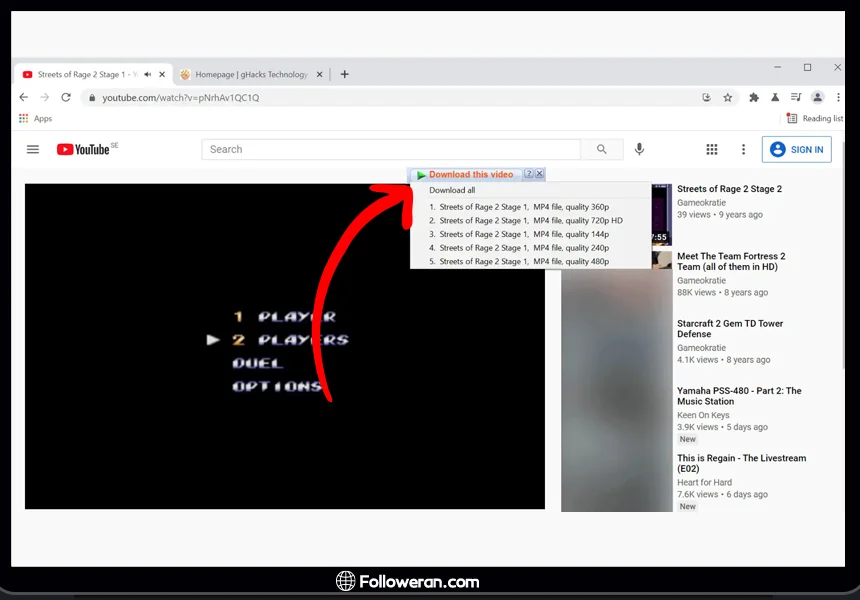
Task: Expand the Download this video dropdown
Action: pos(470,175)
